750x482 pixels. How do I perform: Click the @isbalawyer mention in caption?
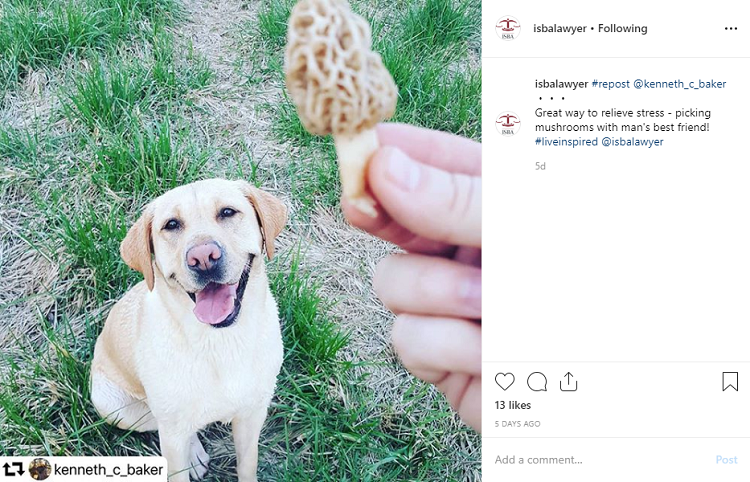(633, 142)
